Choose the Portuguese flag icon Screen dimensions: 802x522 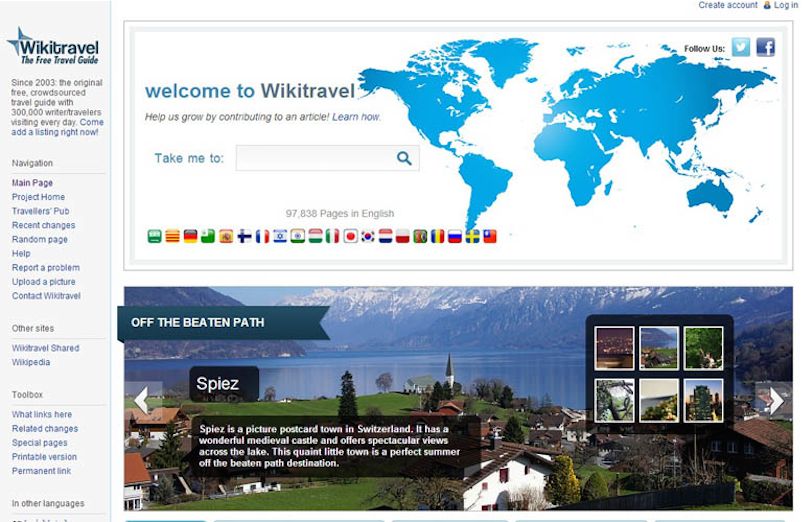[x=420, y=236]
